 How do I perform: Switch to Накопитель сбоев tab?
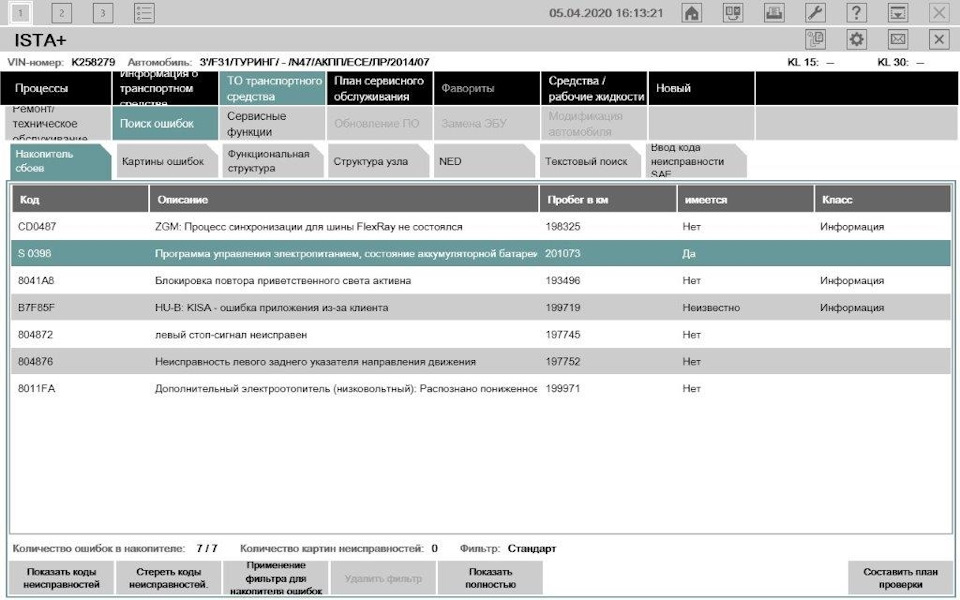pyautogui.click(x=60, y=161)
